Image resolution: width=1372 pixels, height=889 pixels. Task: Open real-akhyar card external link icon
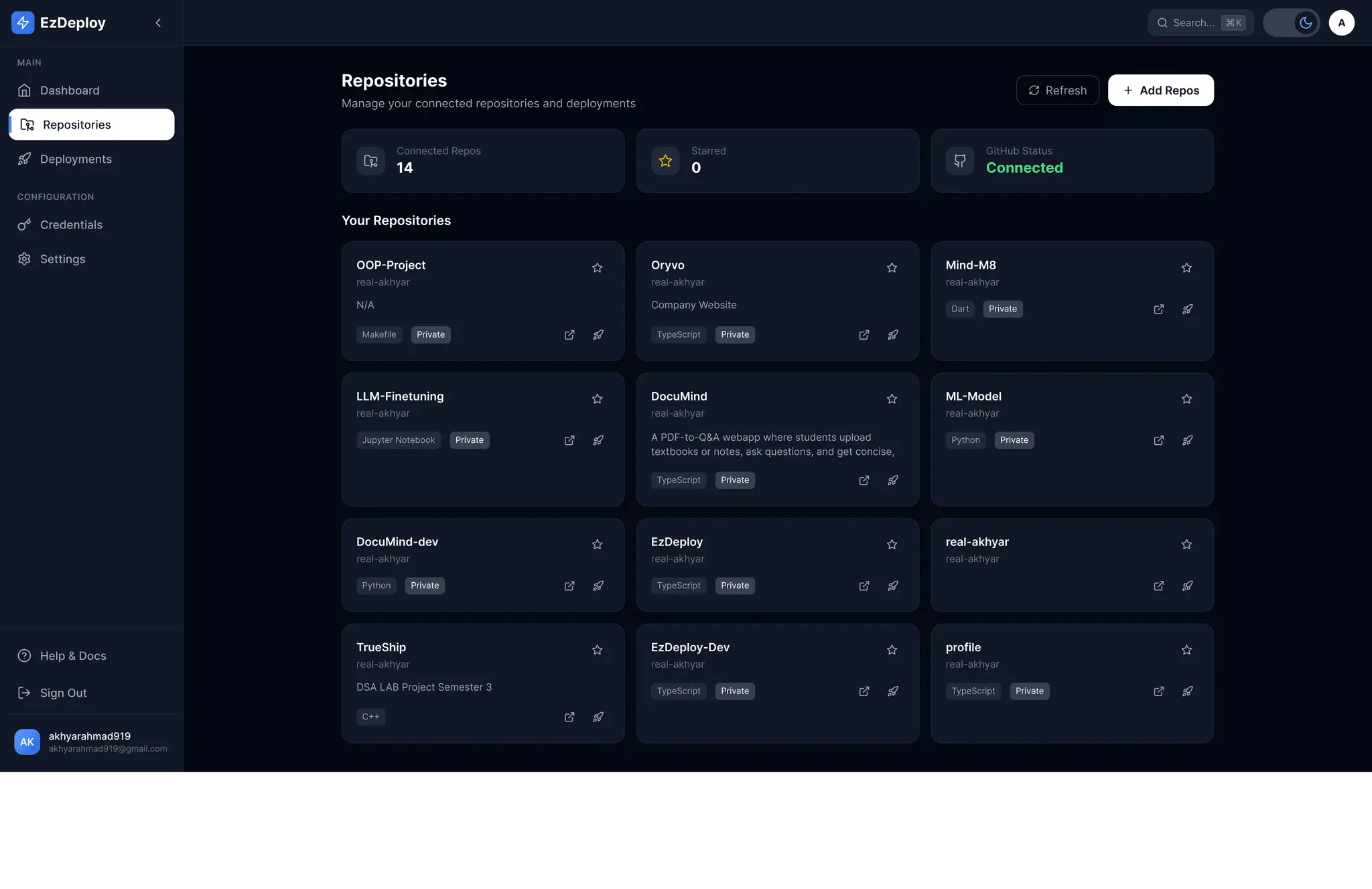coord(1159,586)
